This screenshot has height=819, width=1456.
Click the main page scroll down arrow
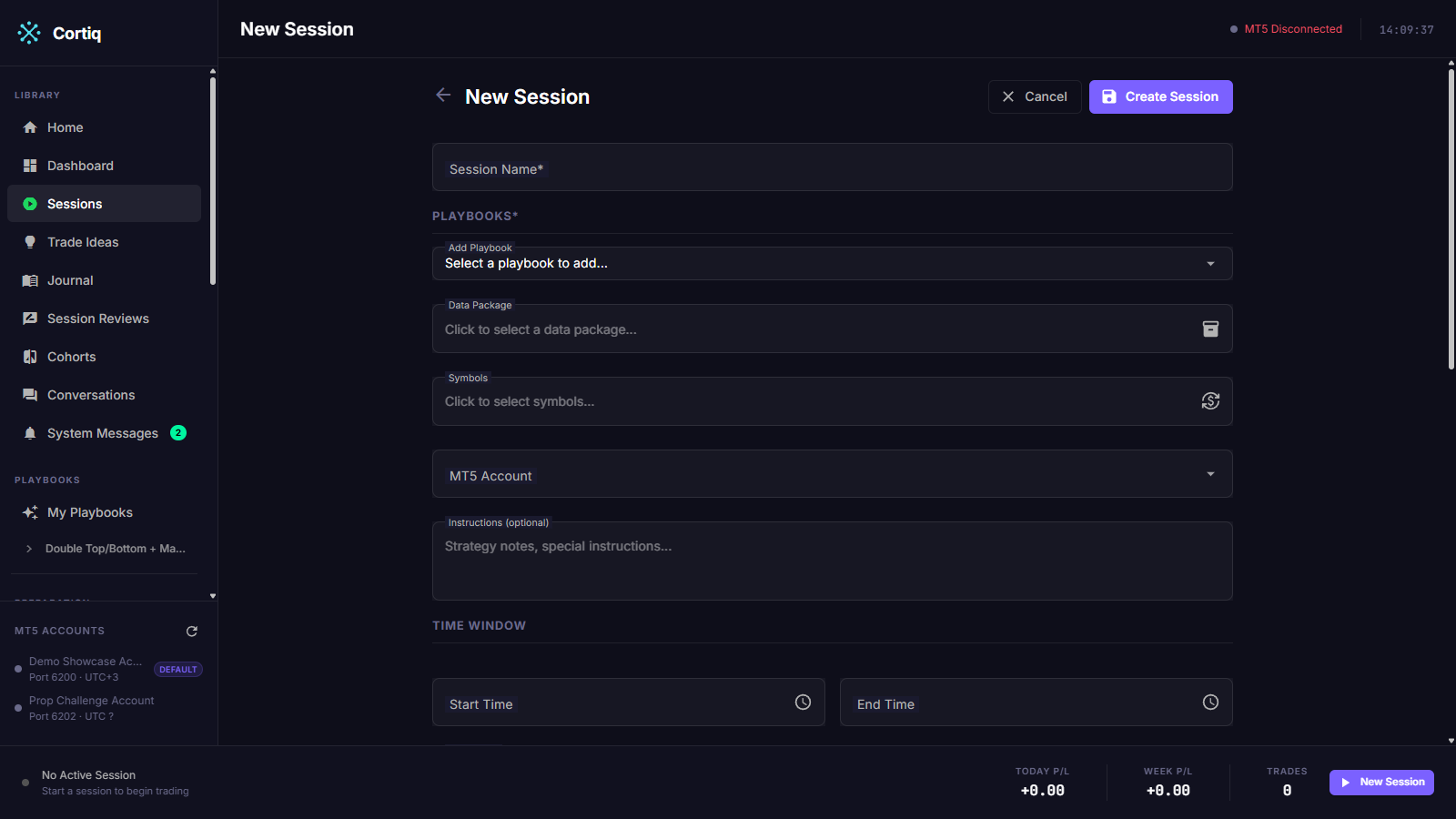(1451, 741)
